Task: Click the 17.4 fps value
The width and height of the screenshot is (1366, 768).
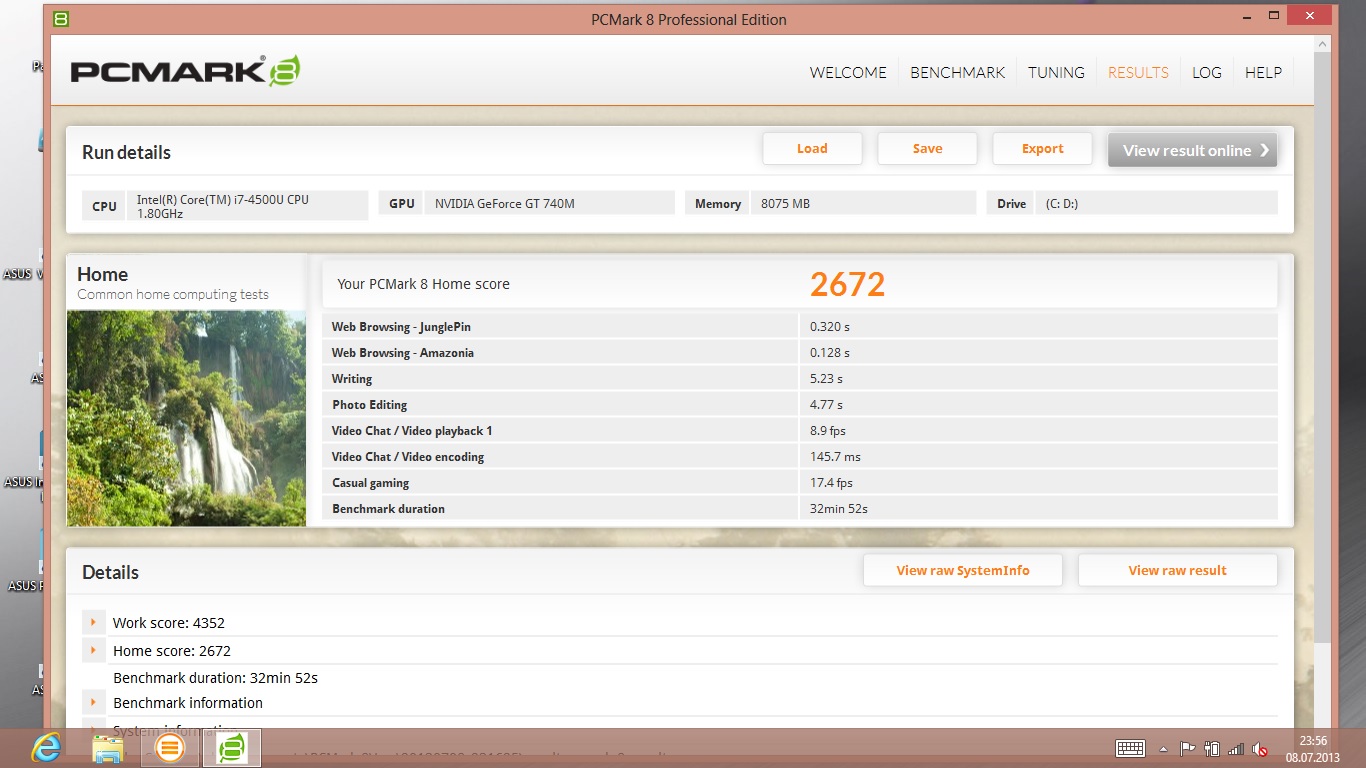Action: [831, 482]
